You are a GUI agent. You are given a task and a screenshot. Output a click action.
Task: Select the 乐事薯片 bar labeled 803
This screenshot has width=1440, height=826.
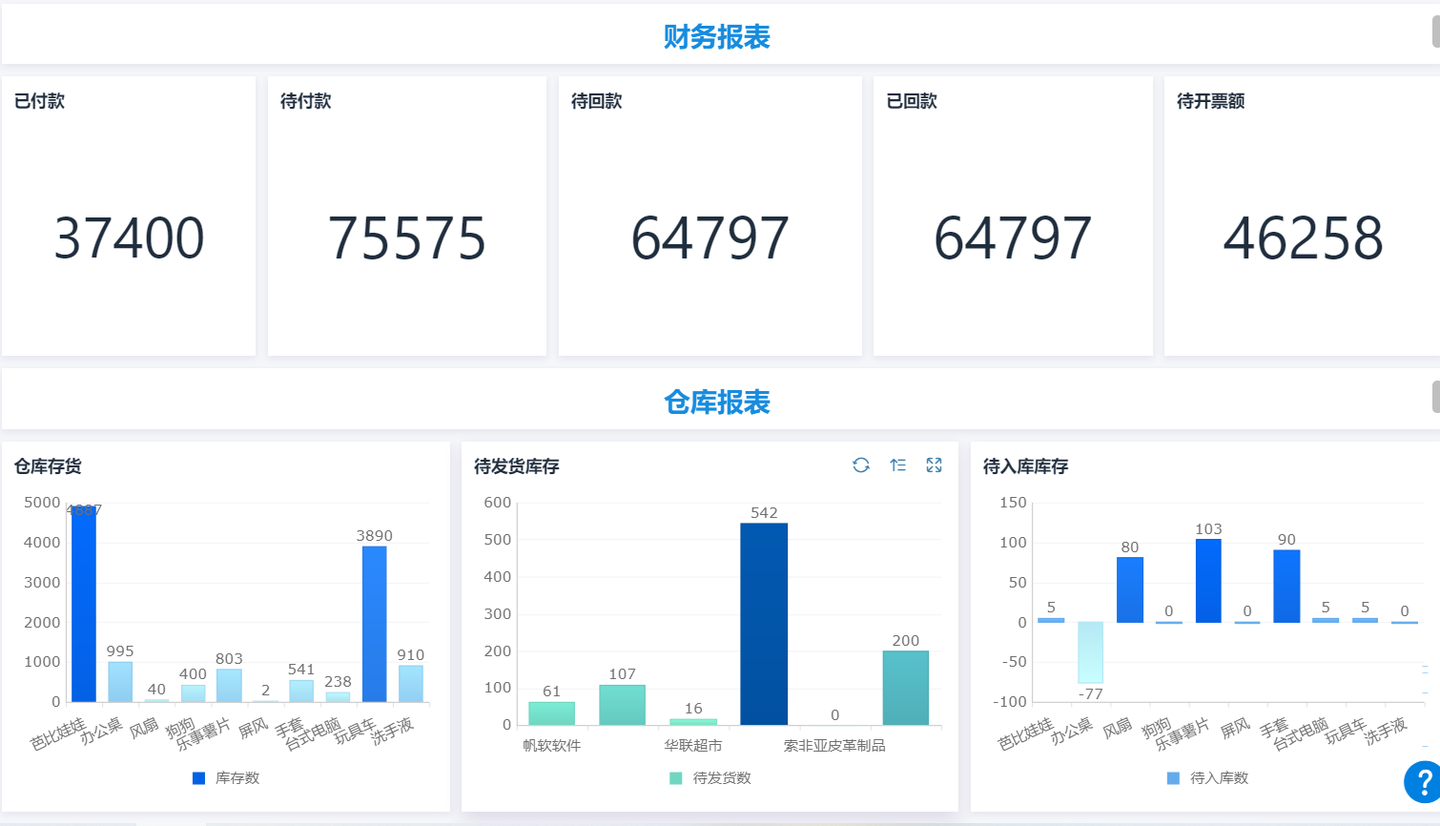pyautogui.click(x=229, y=686)
